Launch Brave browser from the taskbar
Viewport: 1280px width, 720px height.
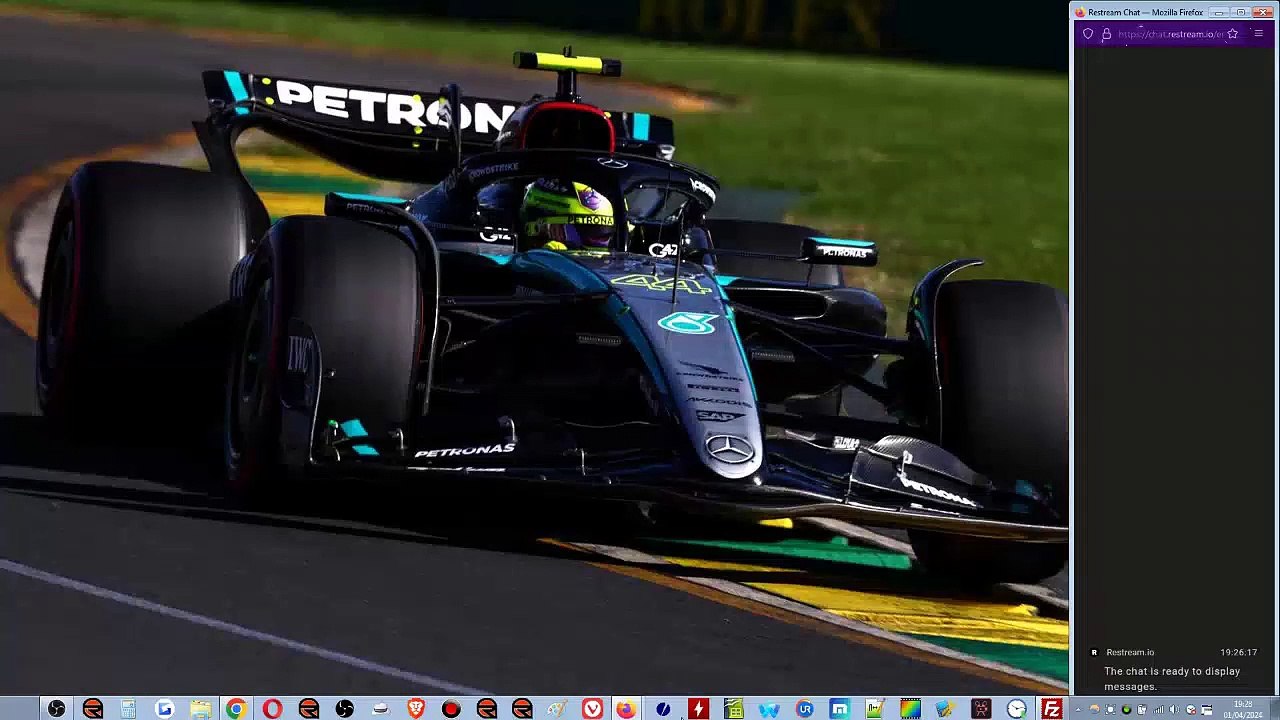click(x=416, y=709)
